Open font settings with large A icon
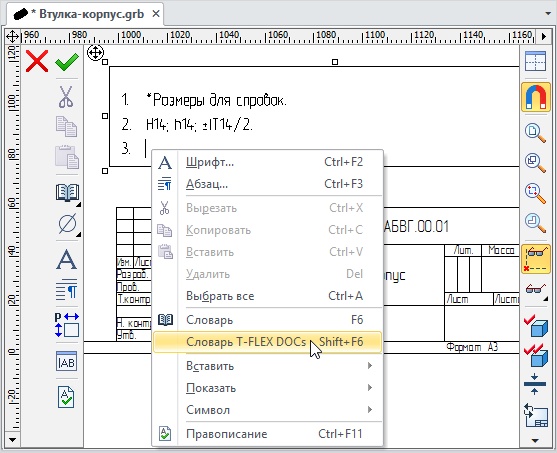The image size is (557, 453). (x=66, y=259)
